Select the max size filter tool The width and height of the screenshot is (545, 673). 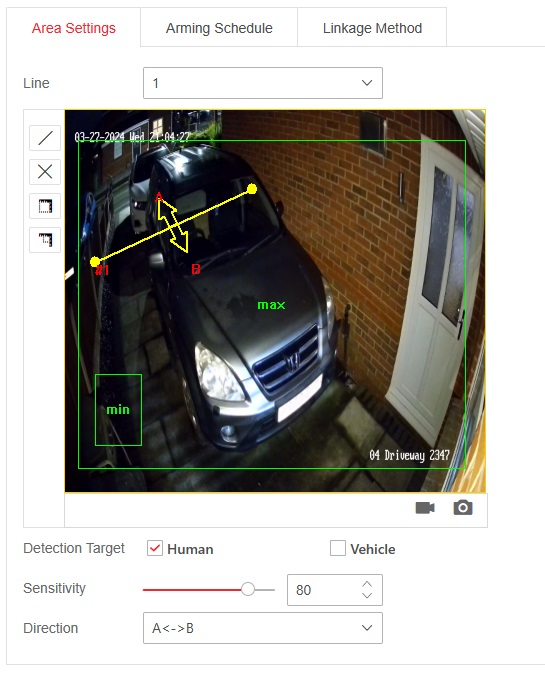(45, 206)
